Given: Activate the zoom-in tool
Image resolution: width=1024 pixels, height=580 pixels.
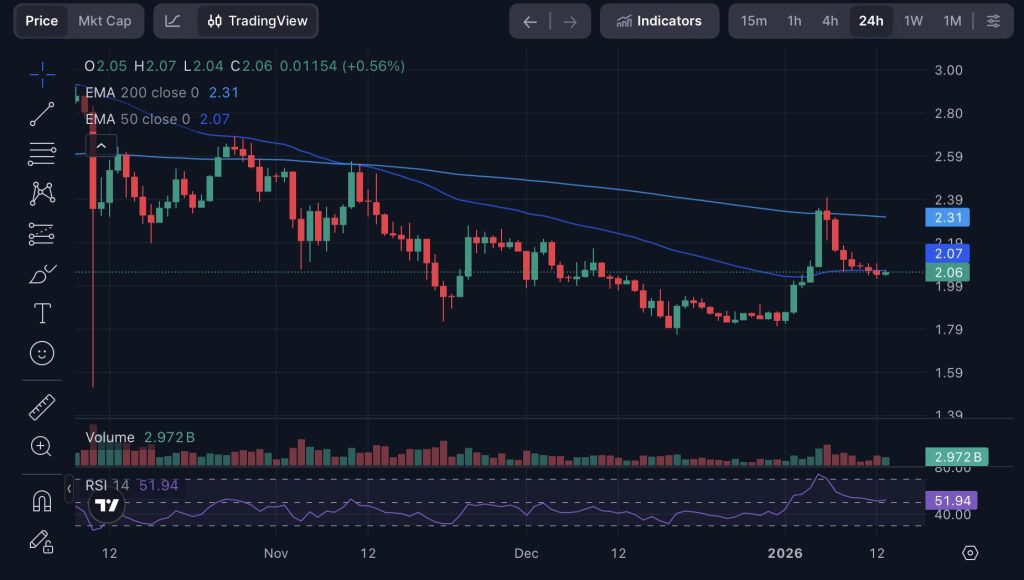Looking at the screenshot, I should (41, 447).
